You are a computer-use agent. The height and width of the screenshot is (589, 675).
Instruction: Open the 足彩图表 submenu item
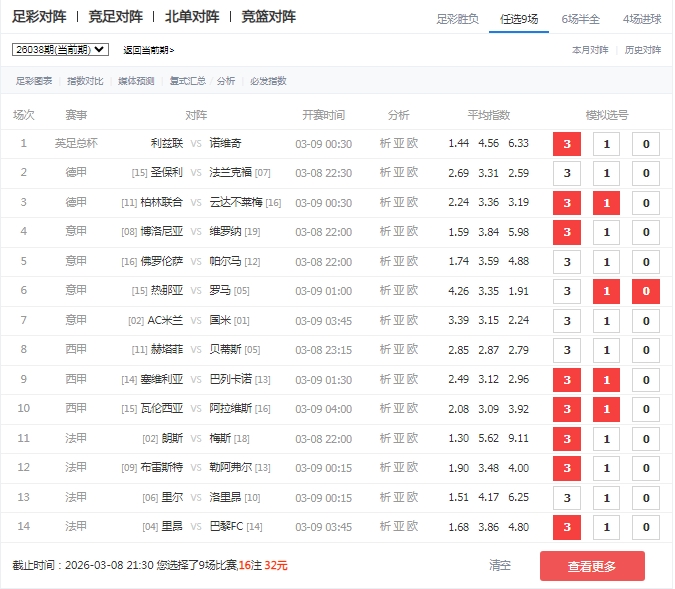point(34,81)
